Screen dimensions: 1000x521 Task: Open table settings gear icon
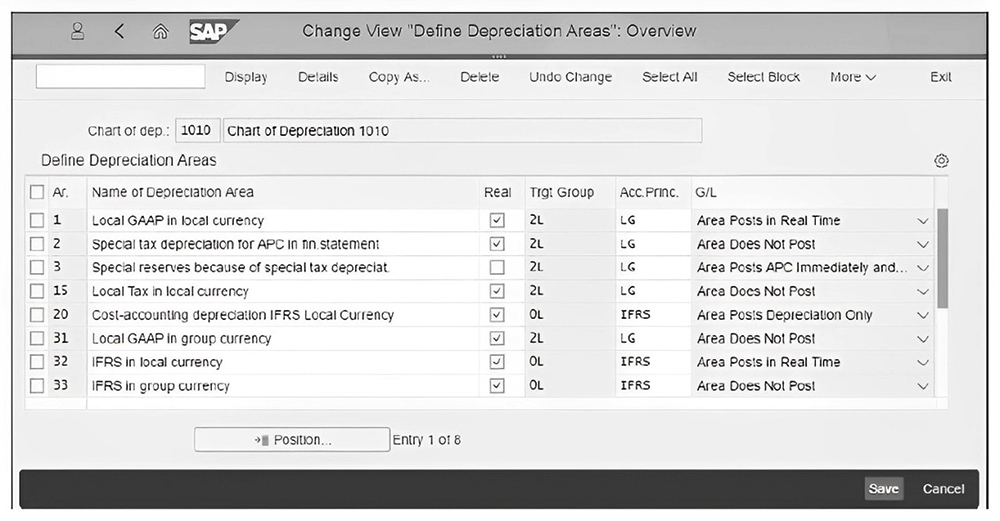(940, 161)
